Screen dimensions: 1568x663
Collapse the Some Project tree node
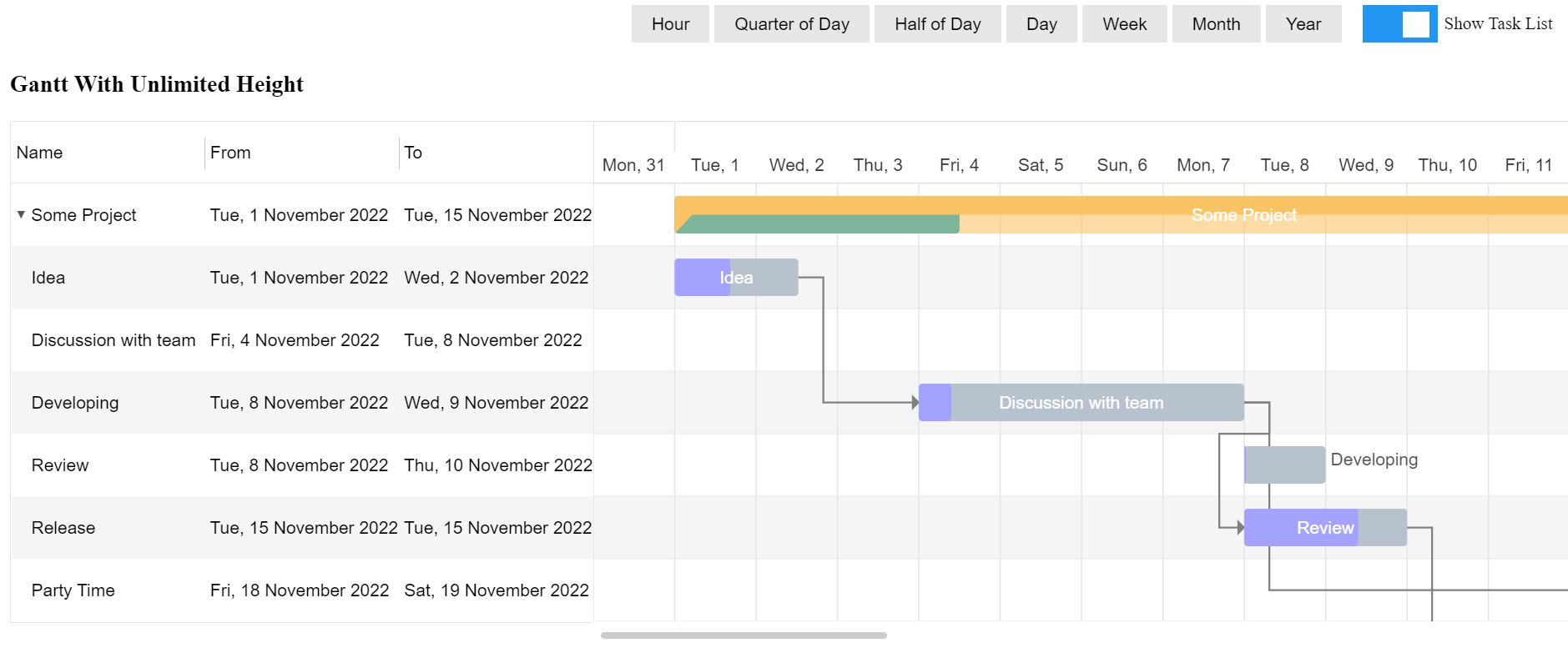tap(20, 214)
